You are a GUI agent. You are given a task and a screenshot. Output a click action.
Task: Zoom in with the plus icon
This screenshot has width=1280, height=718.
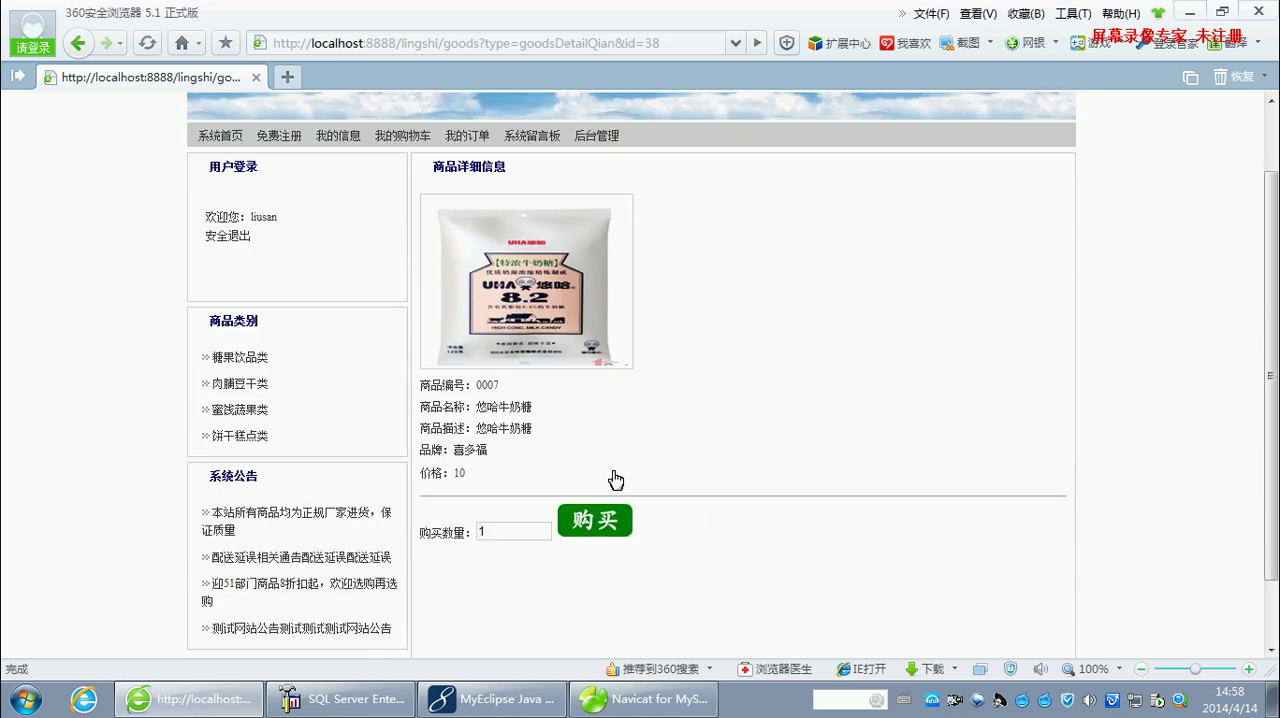point(1249,669)
